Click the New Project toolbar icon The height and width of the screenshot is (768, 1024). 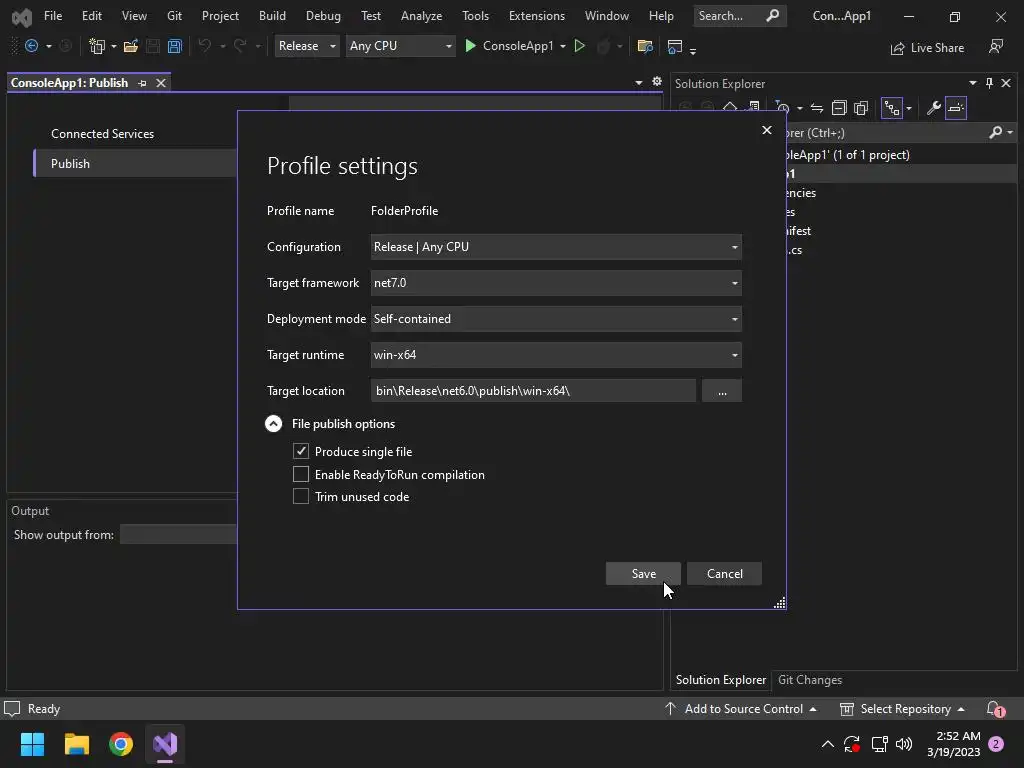point(97,46)
